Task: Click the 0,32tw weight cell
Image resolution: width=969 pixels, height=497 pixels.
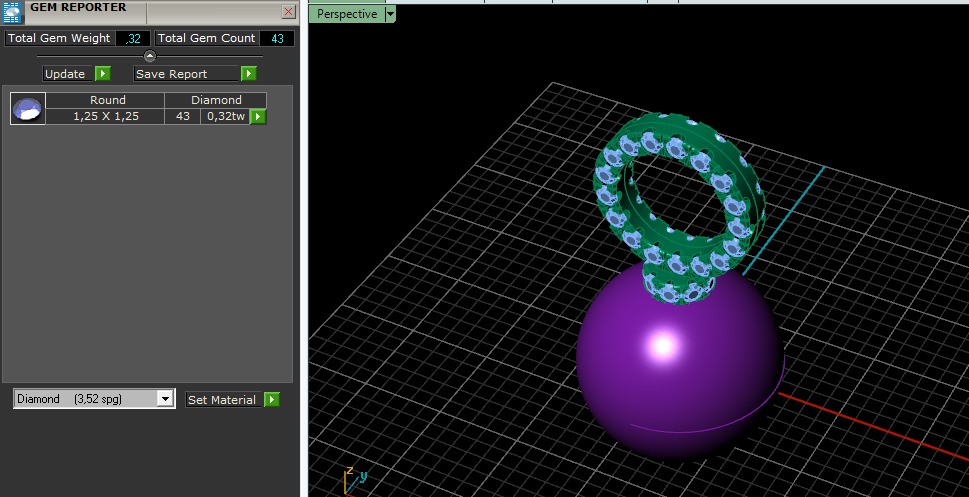Action: [226, 116]
